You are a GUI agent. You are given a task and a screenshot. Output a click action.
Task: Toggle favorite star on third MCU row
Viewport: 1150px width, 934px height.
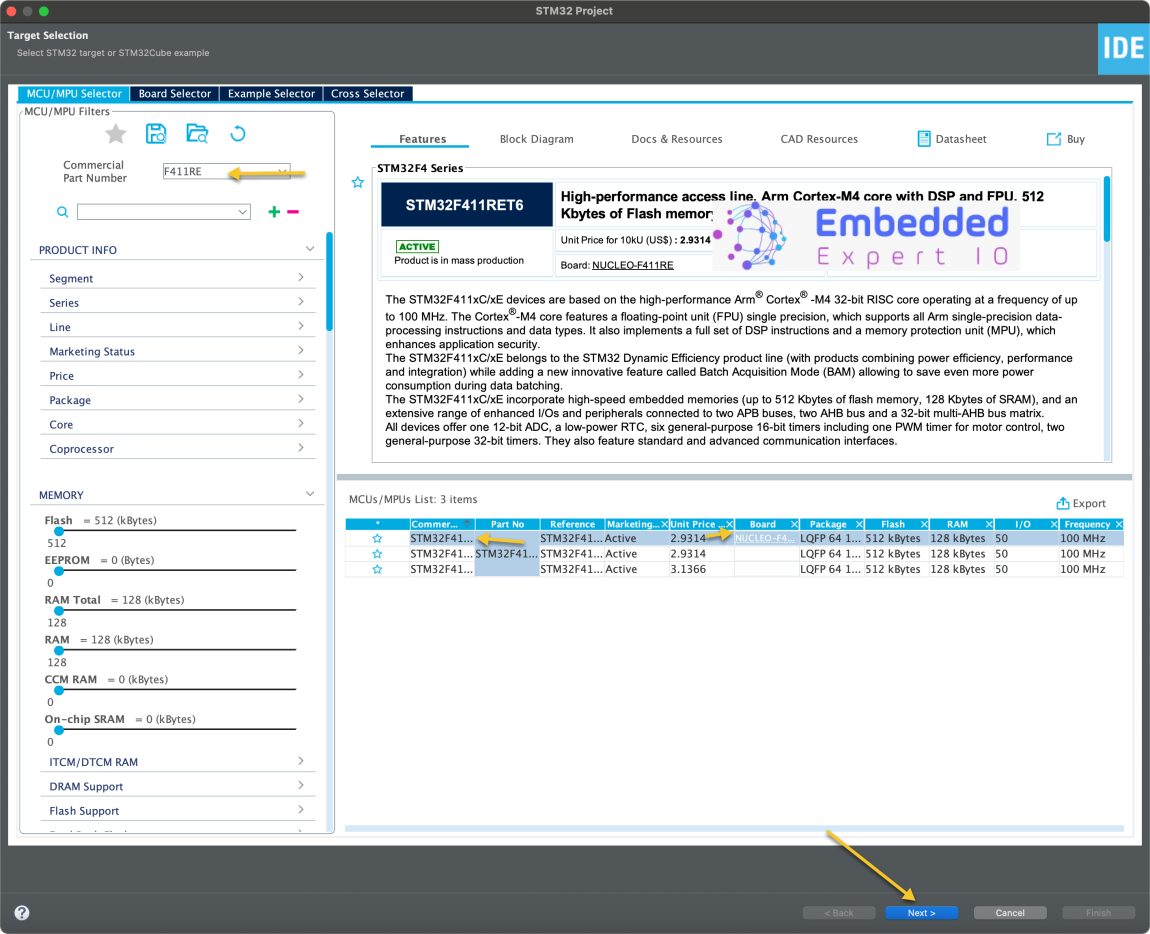(x=377, y=569)
